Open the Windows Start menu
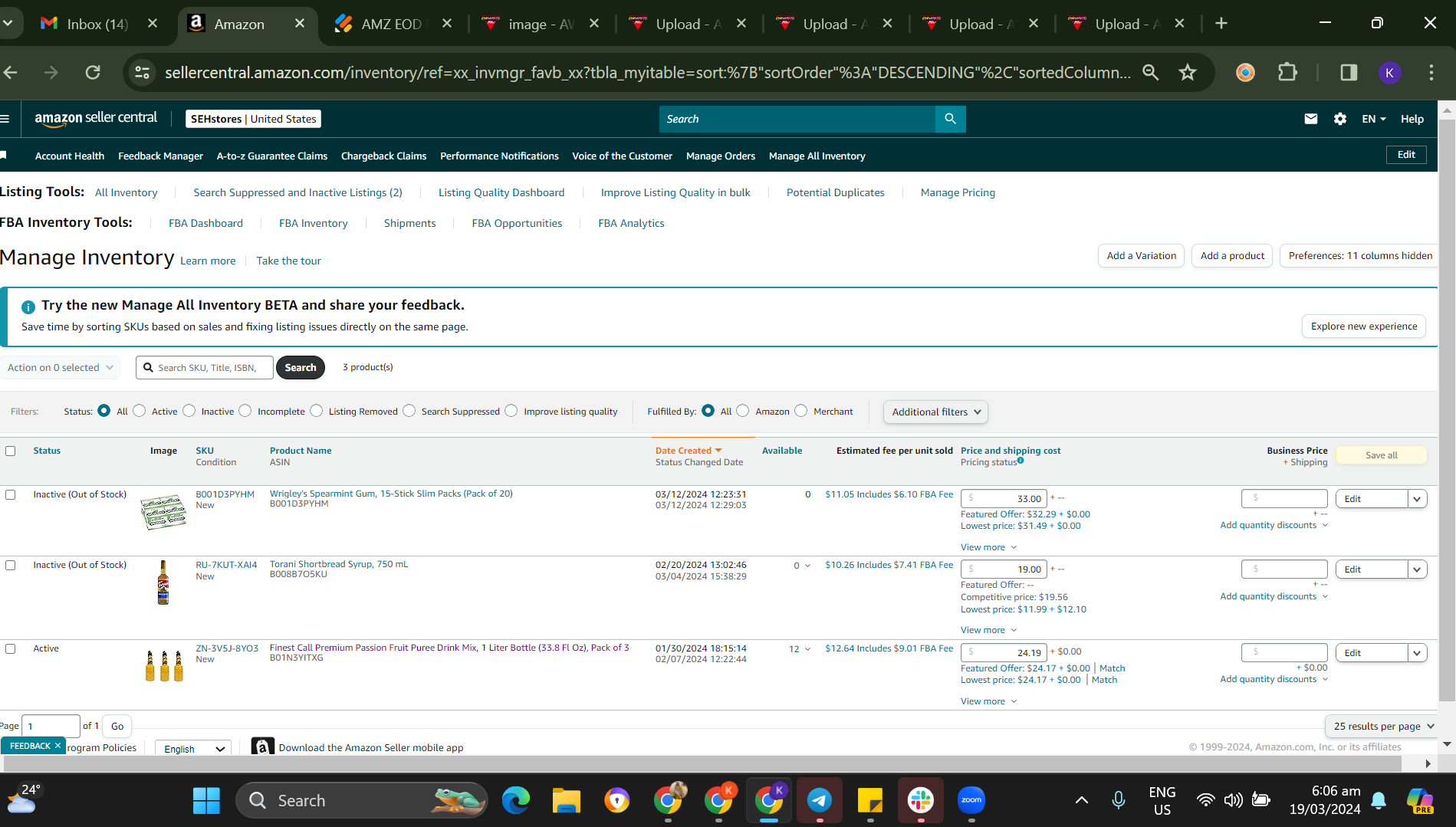1456x827 pixels. [206, 801]
